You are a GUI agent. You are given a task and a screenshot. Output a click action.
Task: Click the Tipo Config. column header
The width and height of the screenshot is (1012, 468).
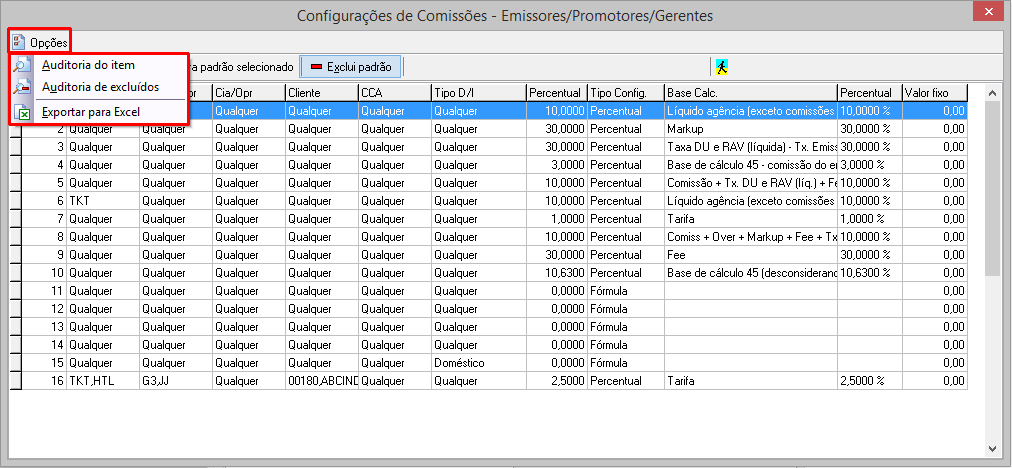coord(625,93)
